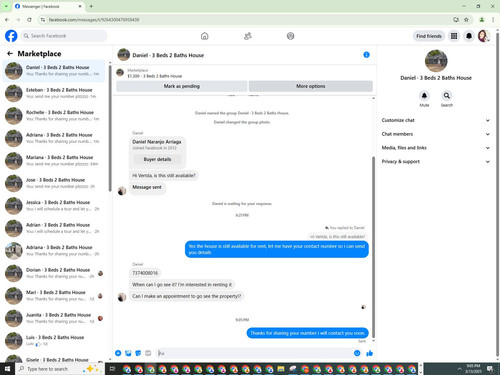Open the Marketplace listing $1,300 link

[155, 76]
